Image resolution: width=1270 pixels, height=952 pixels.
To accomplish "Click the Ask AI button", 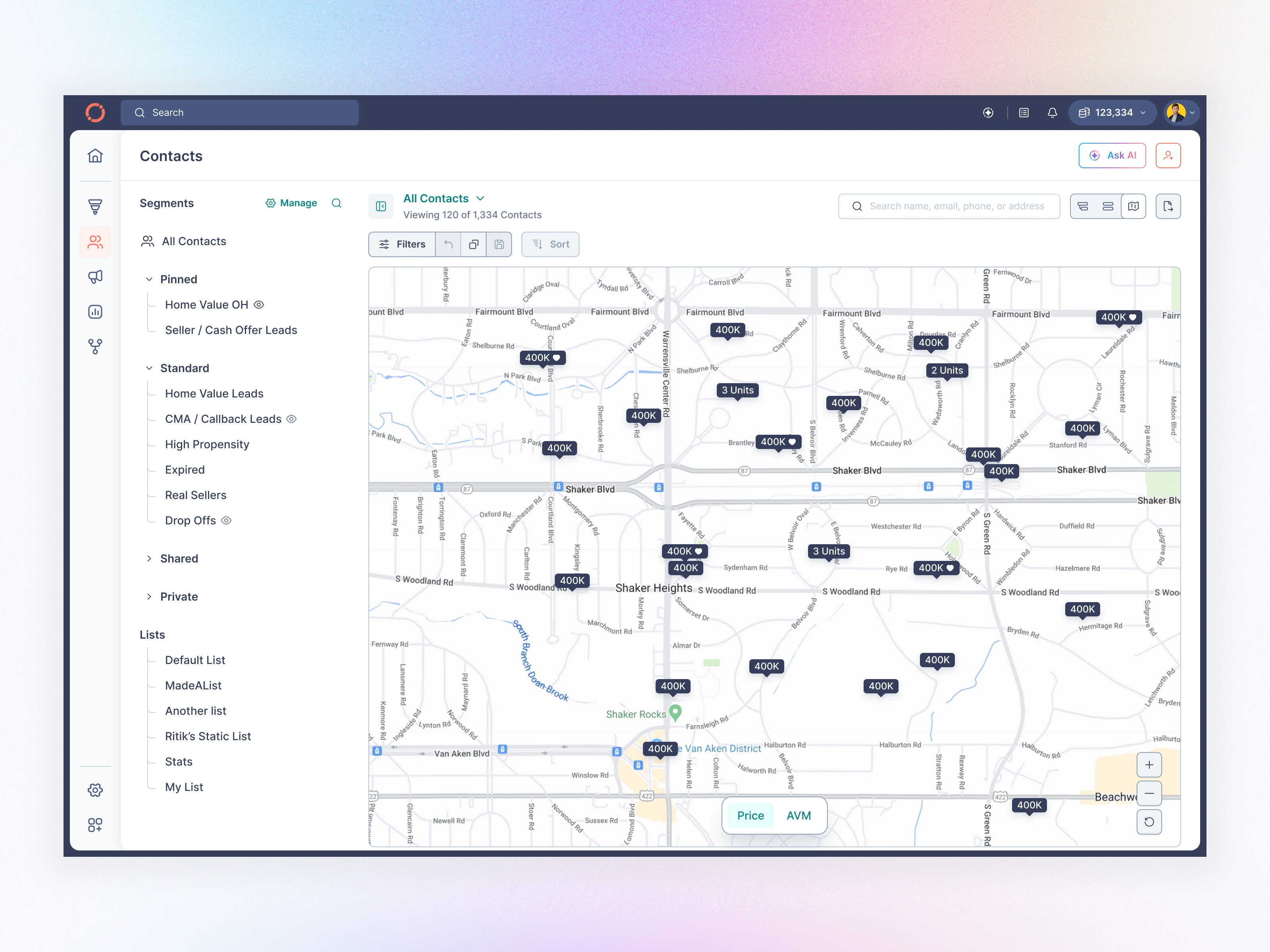I will 1112,155.
